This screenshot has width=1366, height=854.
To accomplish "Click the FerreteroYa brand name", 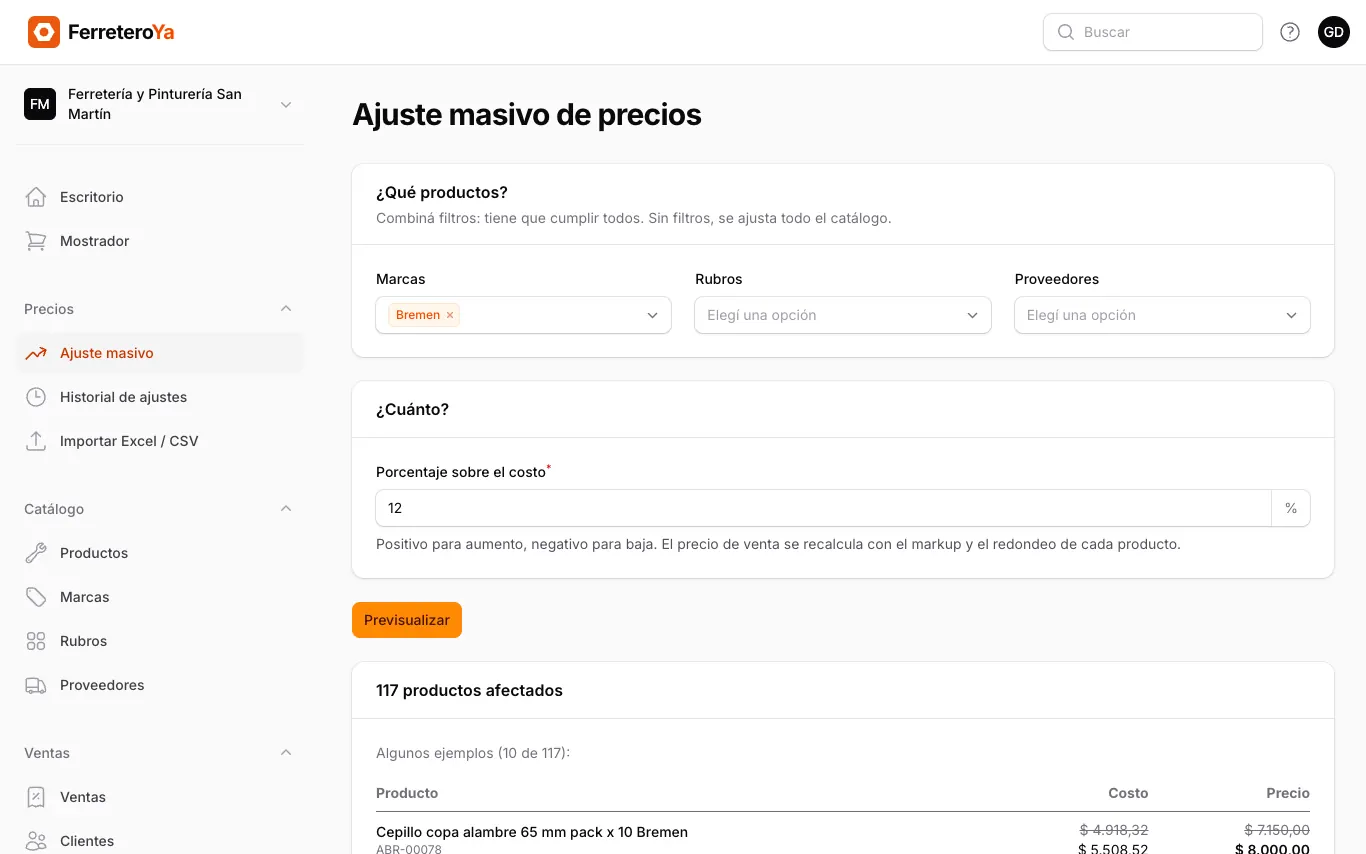I will coord(121,32).
